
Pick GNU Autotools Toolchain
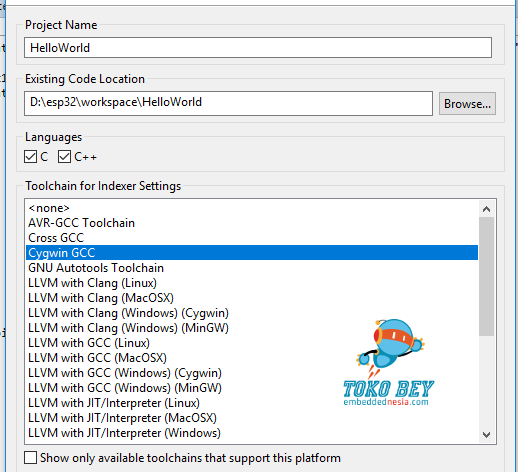[x=252, y=268]
